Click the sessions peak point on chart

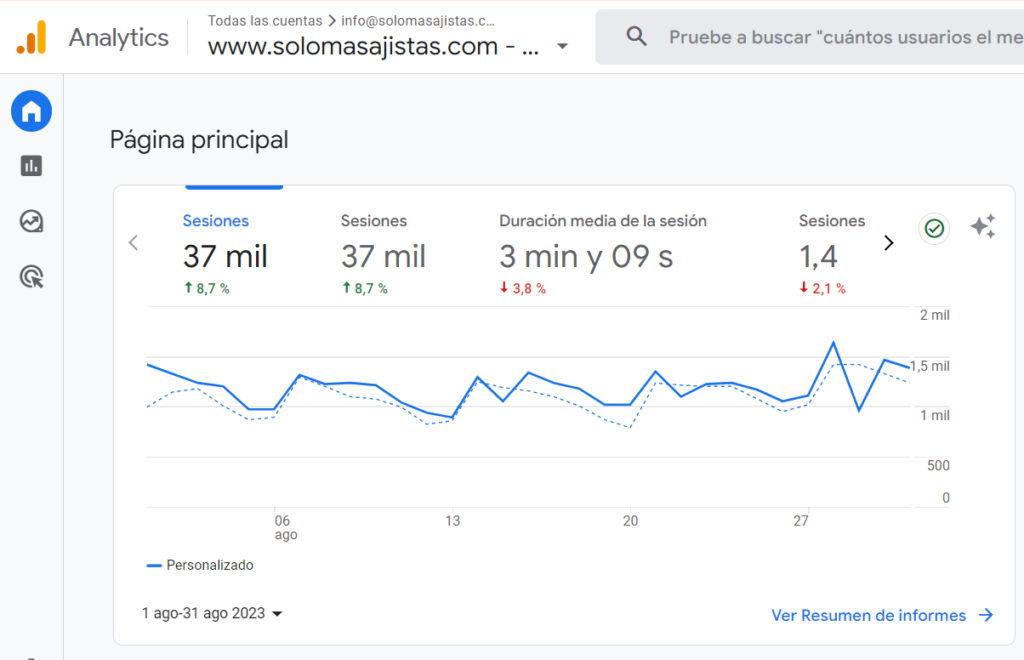coord(833,342)
